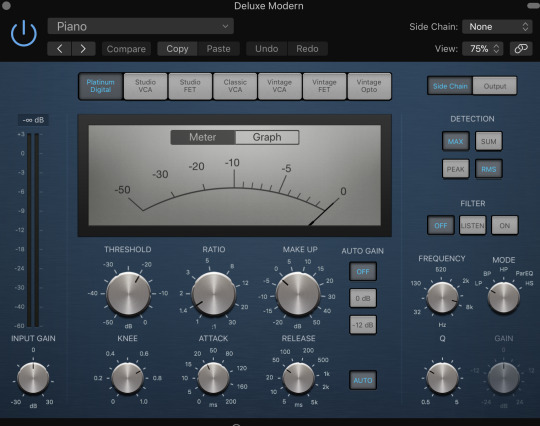The width and height of the screenshot is (540, 426).
Task: Click the filter Frequency knob
Action: tap(443, 297)
